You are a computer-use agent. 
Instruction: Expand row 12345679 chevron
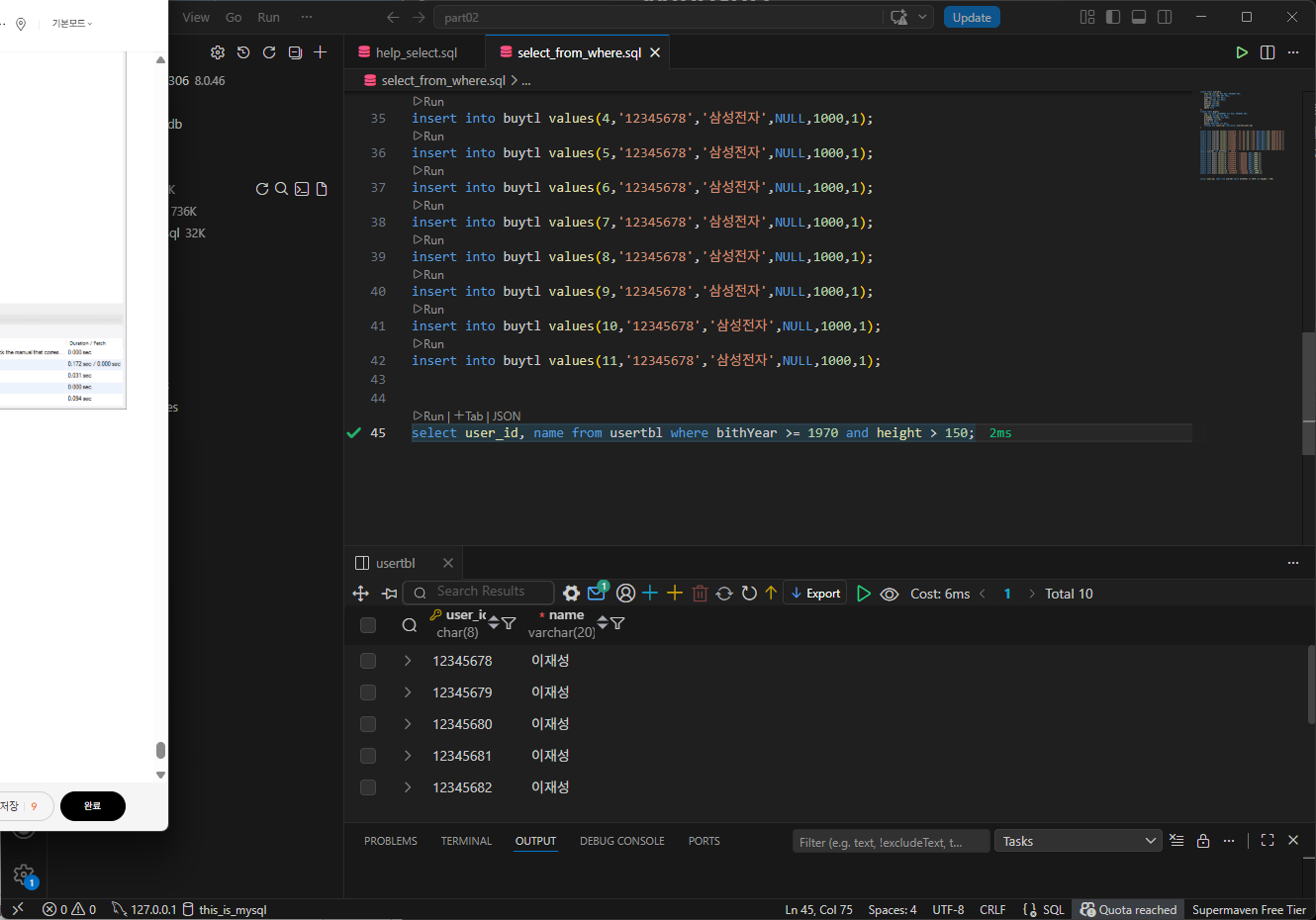click(x=408, y=692)
